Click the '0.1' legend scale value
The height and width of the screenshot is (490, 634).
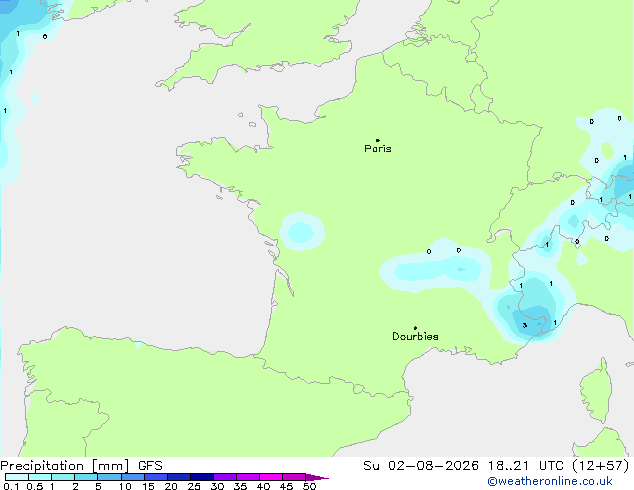click(11, 486)
